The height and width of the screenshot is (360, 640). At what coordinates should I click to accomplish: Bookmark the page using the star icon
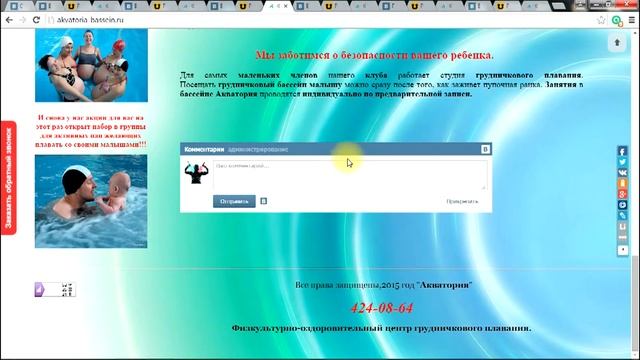click(601, 20)
